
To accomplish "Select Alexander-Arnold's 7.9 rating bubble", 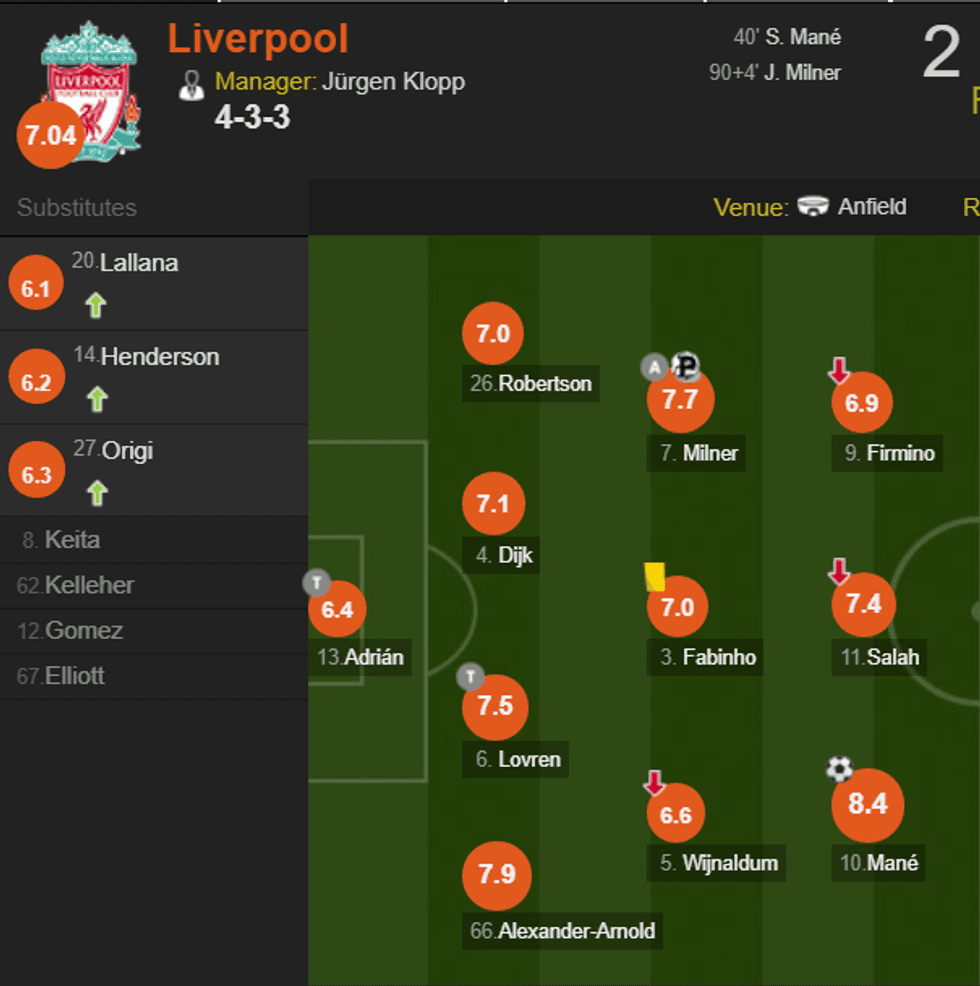I will [x=496, y=875].
